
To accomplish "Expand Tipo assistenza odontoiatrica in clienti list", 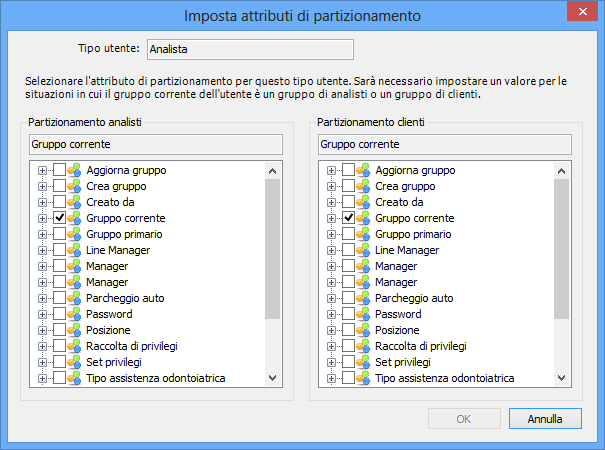I will coord(332,378).
